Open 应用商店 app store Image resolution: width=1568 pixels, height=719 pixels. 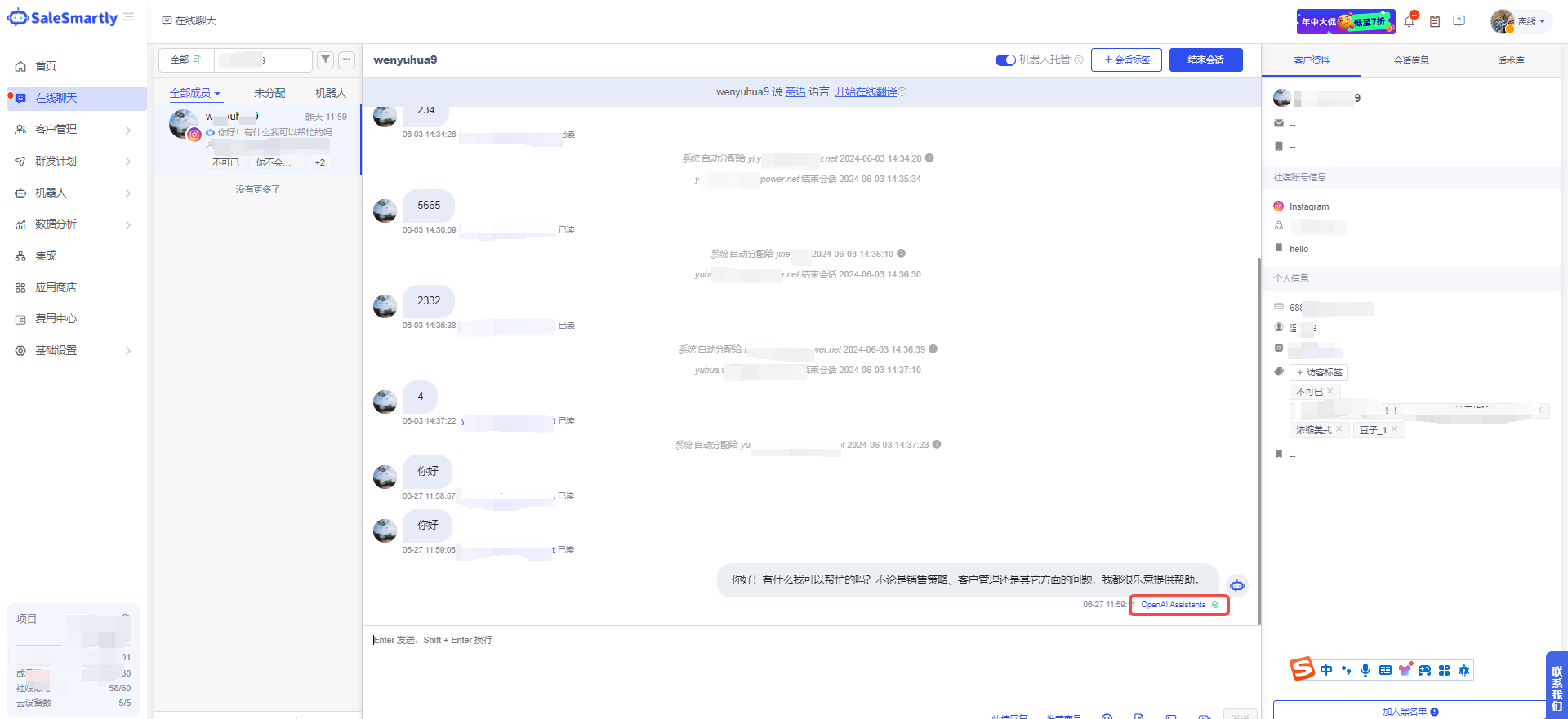pyautogui.click(x=56, y=287)
